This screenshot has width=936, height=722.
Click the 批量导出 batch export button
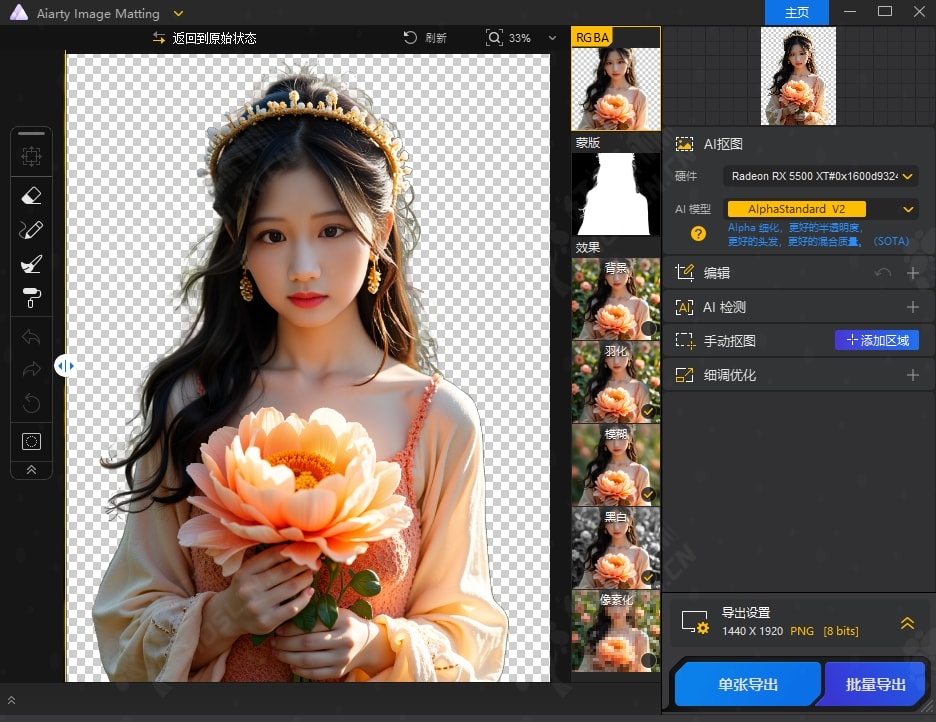click(x=873, y=684)
